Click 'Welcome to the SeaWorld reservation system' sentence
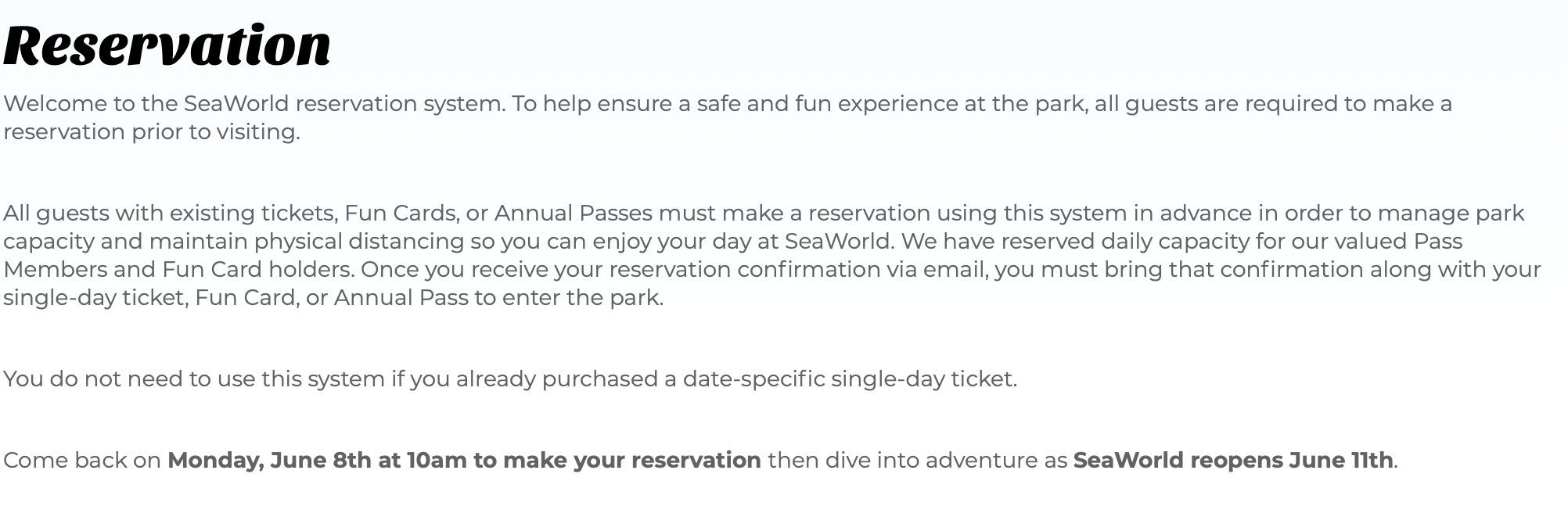 254,104
